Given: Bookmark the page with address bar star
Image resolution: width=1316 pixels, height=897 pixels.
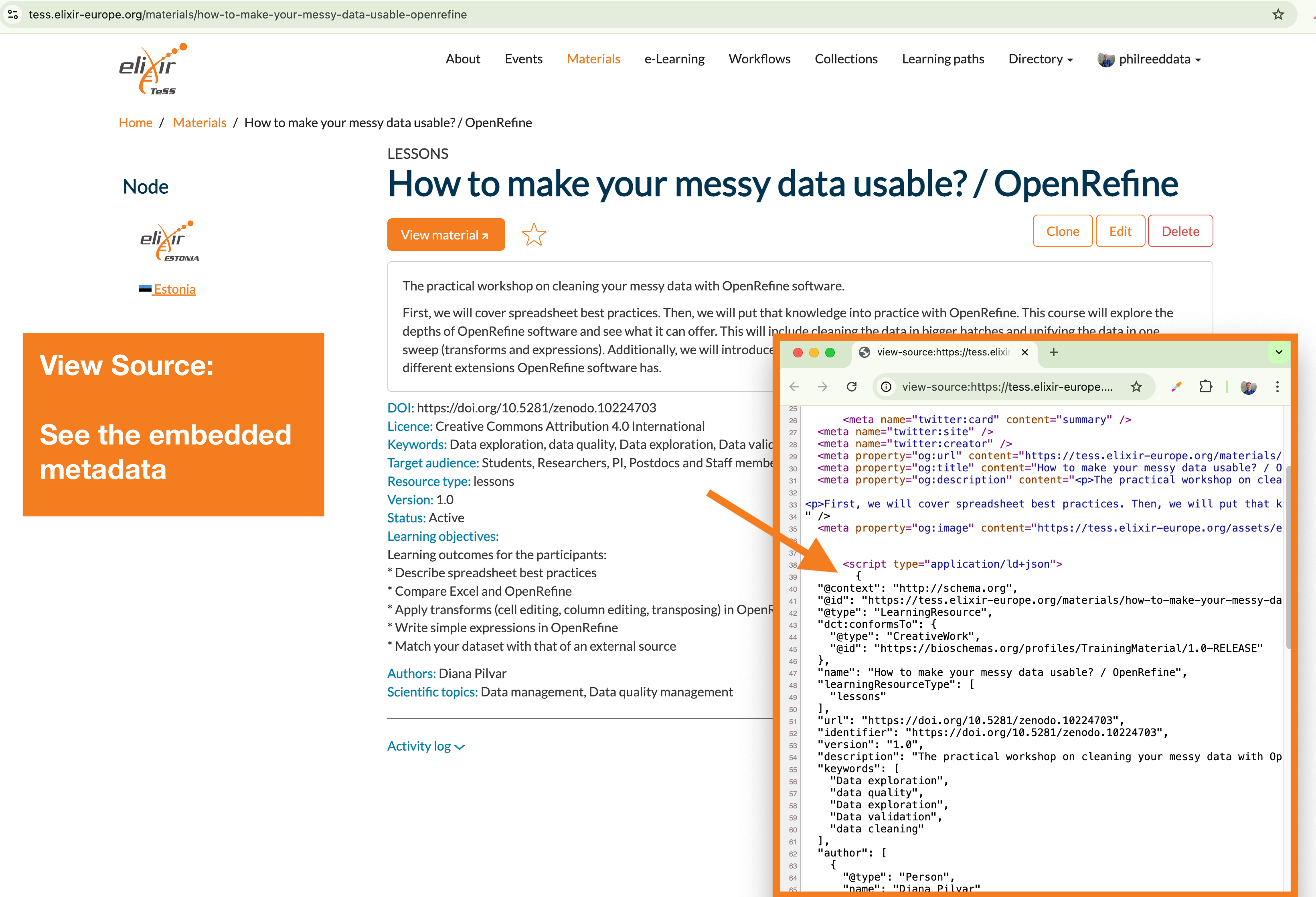Looking at the screenshot, I should click(x=1278, y=14).
